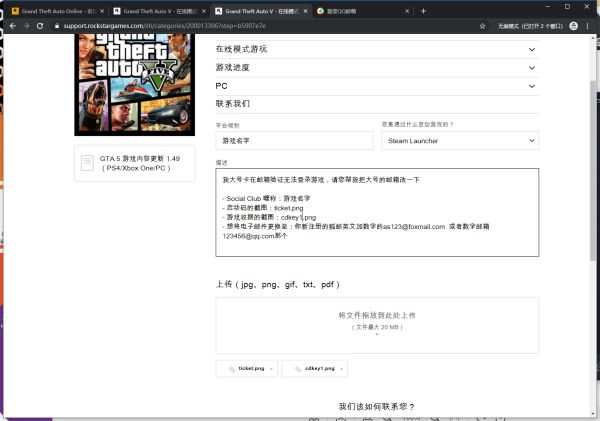Click the lock icon in address bar
Viewport: 600px width, 421px height.
tap(57, 26)
